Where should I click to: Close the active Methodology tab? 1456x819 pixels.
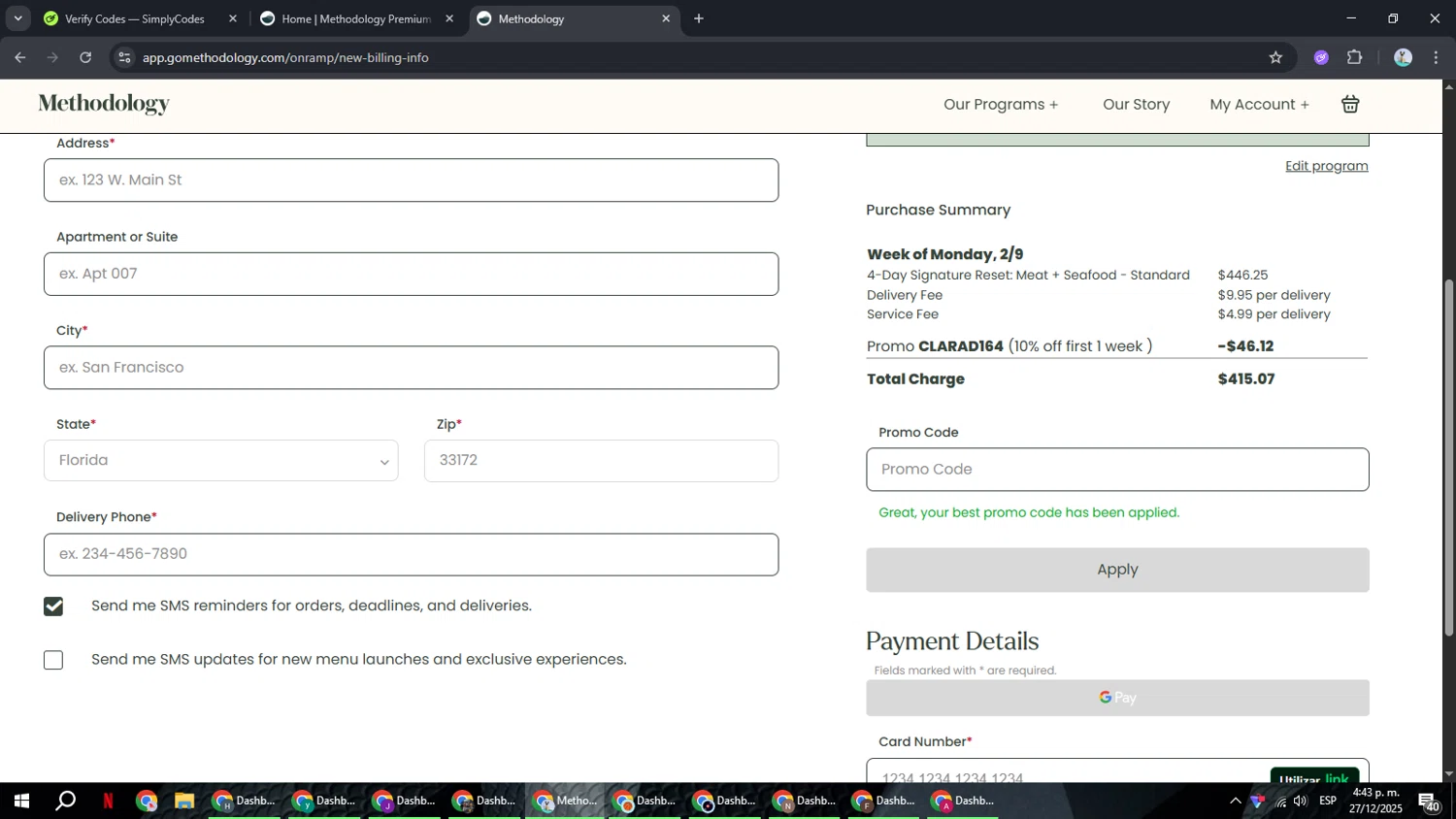pyautogui.click(x=666, y=18)
